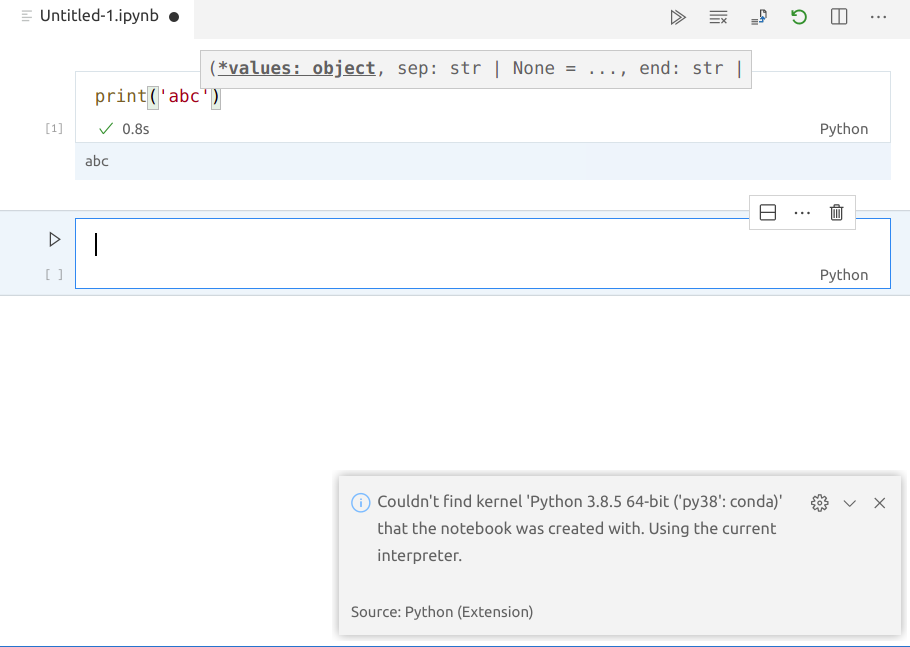The height and width of the screenshot is (647, 910).
Task: Open the notebook More Actions menu
Action: click(878, 17)
